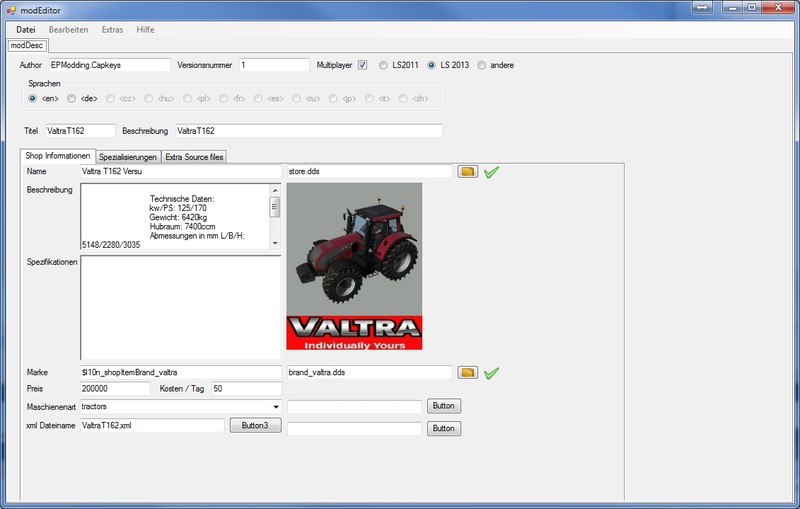The width and height of the screenshot is (800, 509).
Task: Switch to the Shop Informationen tab
Action: tap(58, 156)
